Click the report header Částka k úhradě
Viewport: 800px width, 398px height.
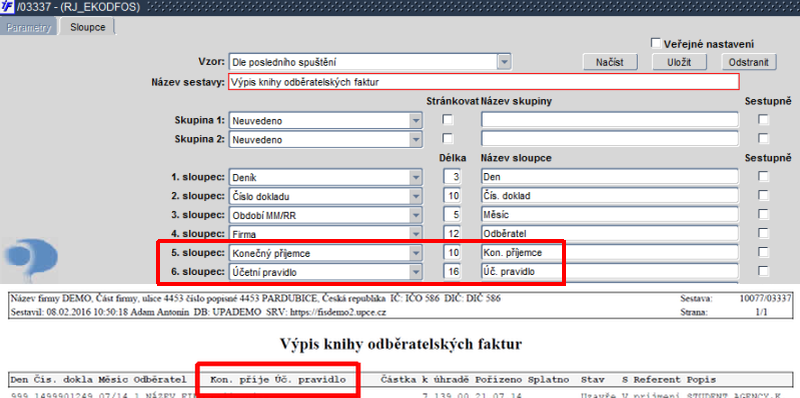click(426, 380)
